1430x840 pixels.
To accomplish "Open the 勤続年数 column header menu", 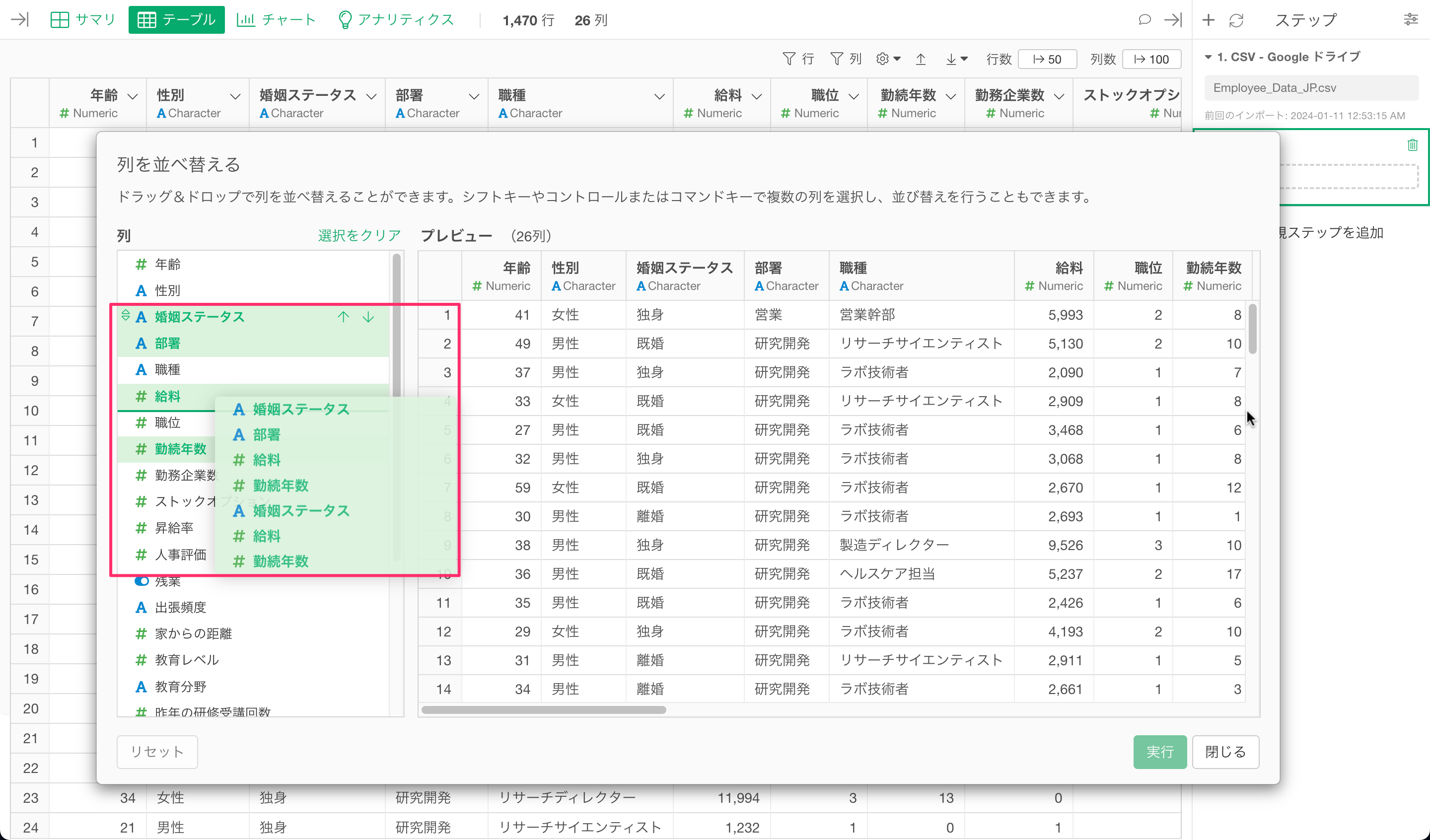I will (x=951, y=96).
